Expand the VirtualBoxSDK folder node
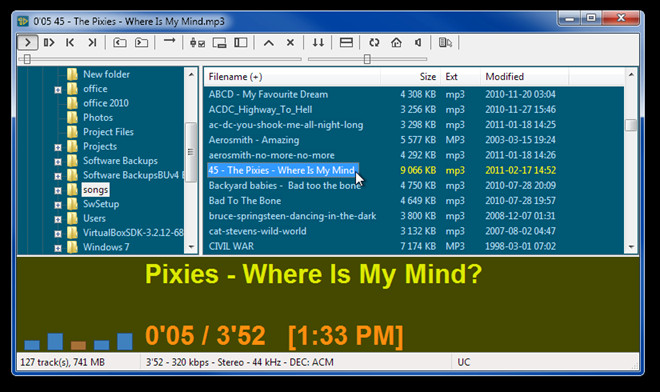Screen dimensions: 660x392 tap(58, 234)
